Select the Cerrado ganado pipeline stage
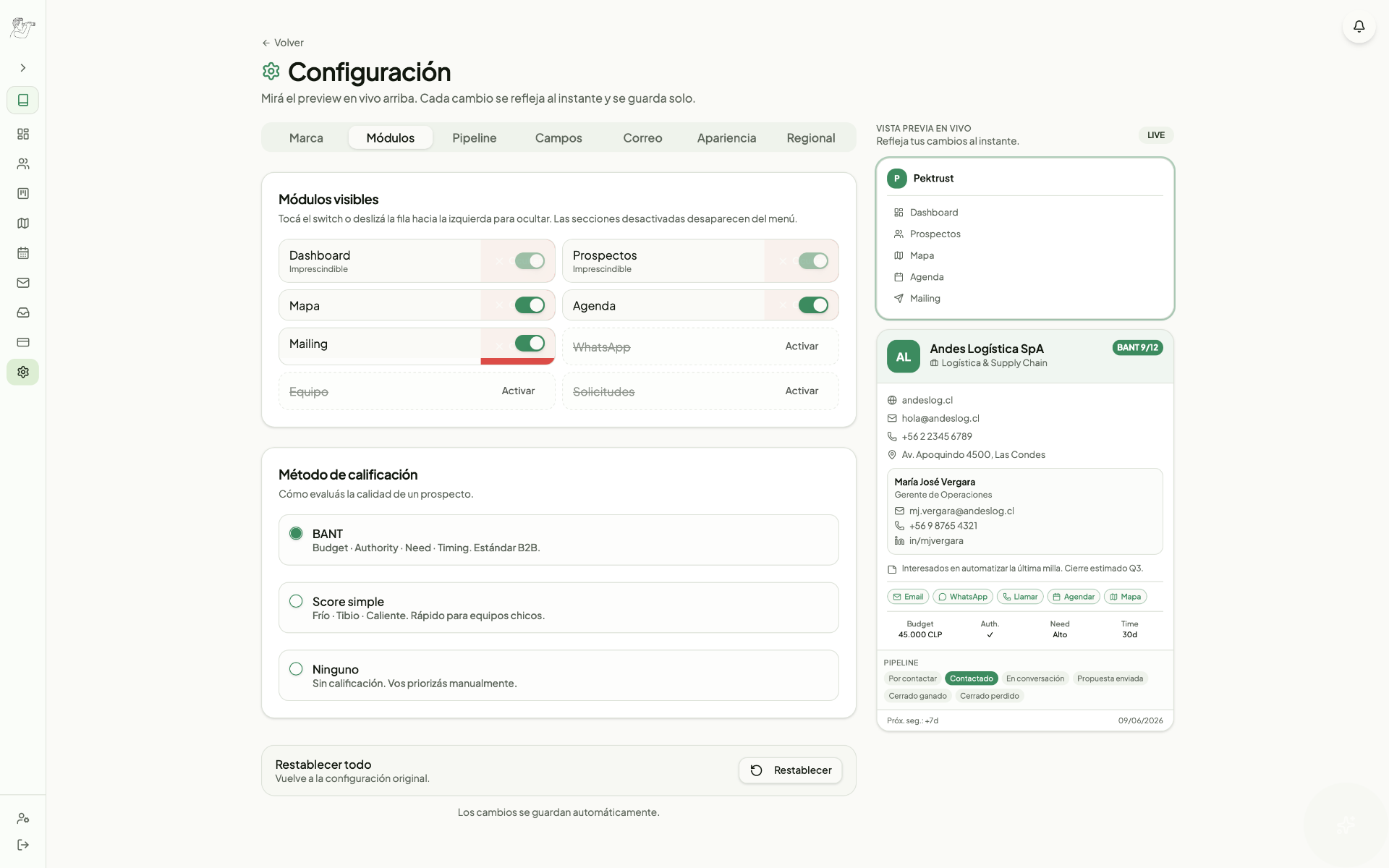 click(x=917, y=696)
